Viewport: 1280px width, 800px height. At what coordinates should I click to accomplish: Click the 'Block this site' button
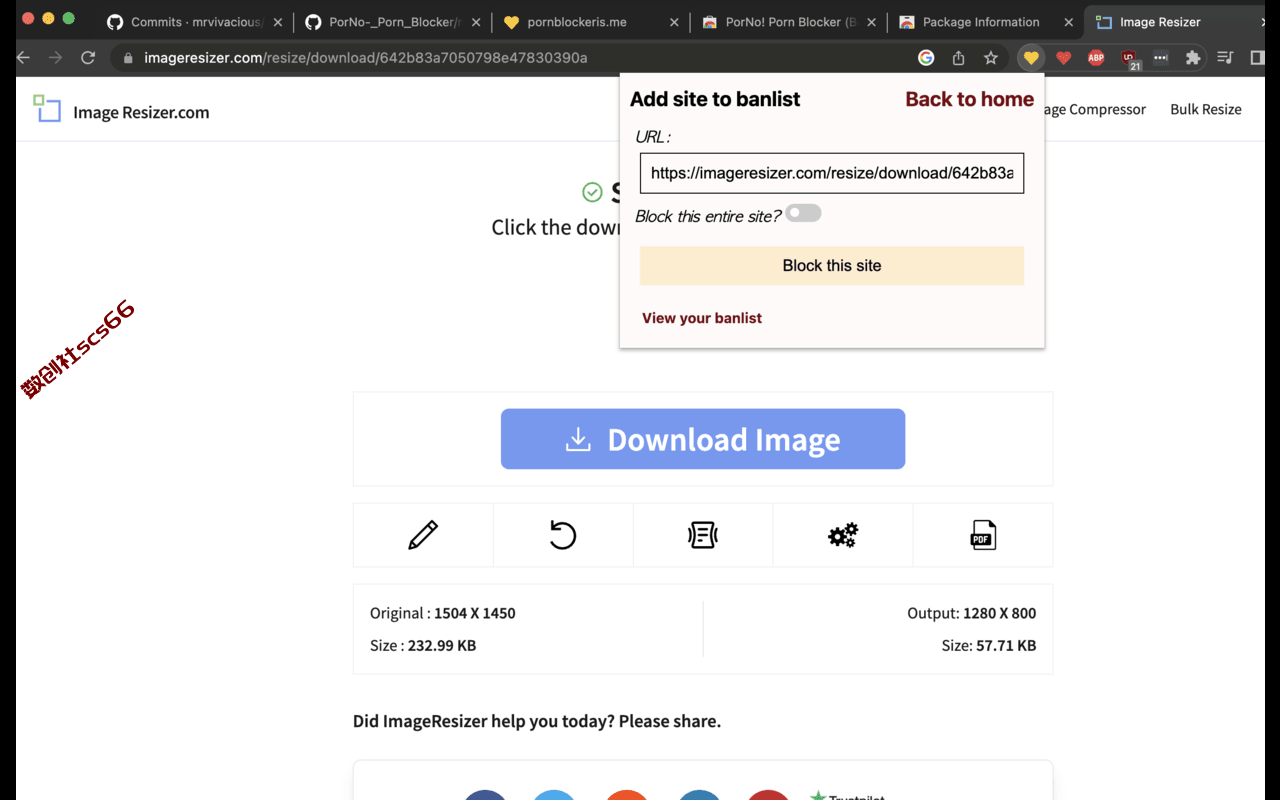832,266
